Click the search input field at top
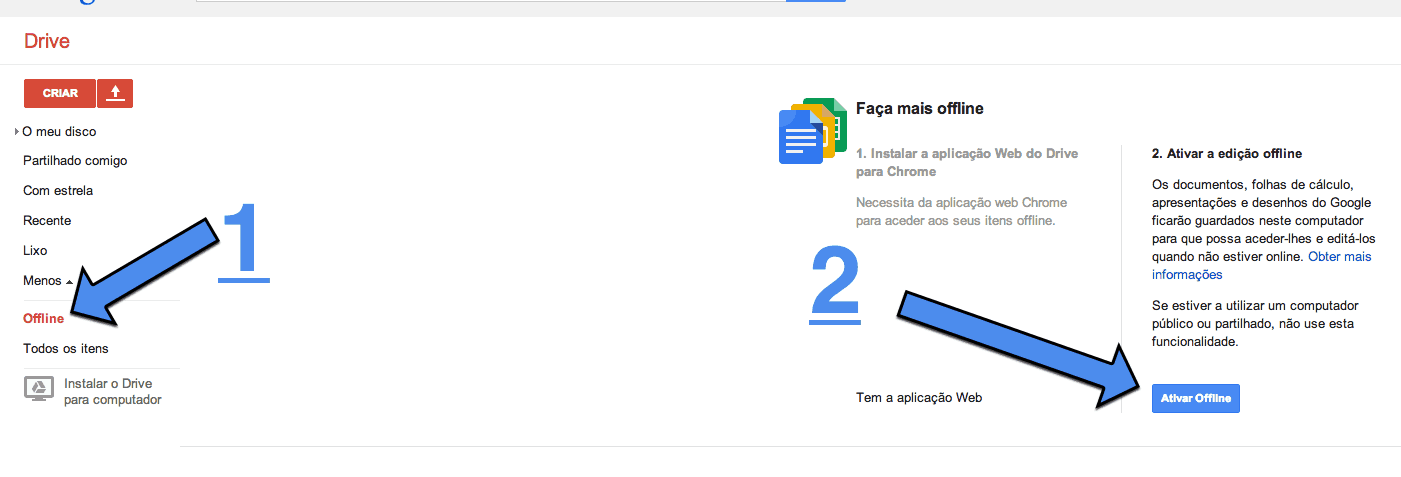1401x477 pixels. pos(490,3)
